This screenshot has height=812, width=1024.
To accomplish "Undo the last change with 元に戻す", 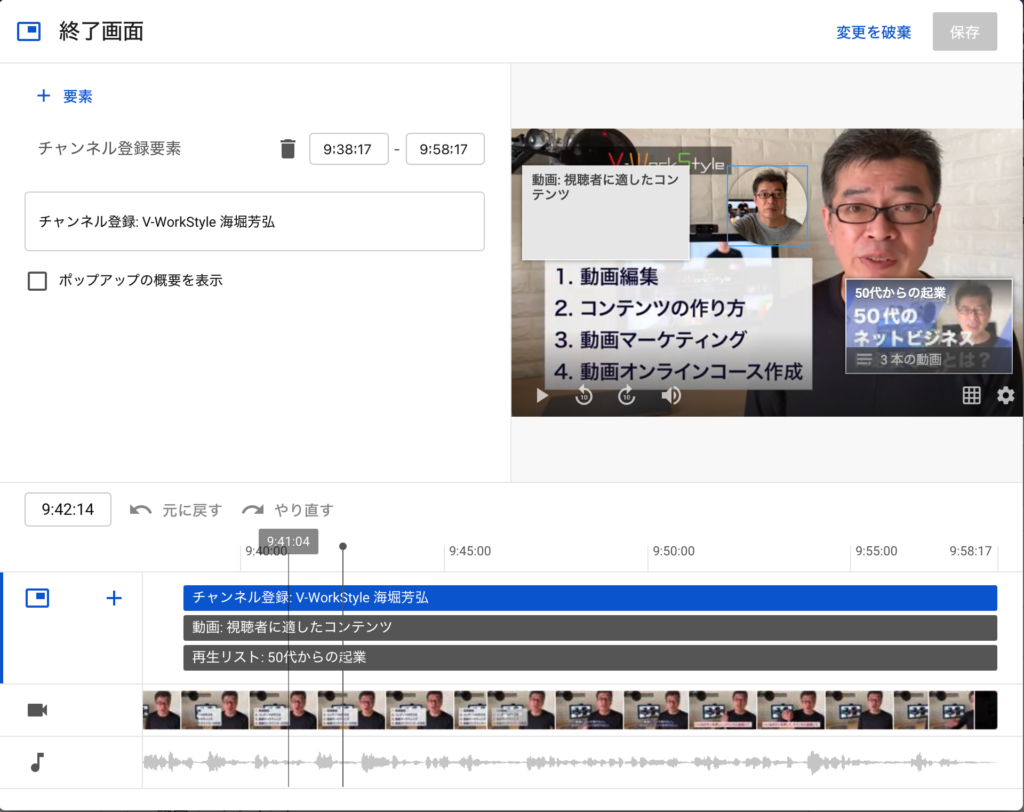I will click(x=186, y=509).
